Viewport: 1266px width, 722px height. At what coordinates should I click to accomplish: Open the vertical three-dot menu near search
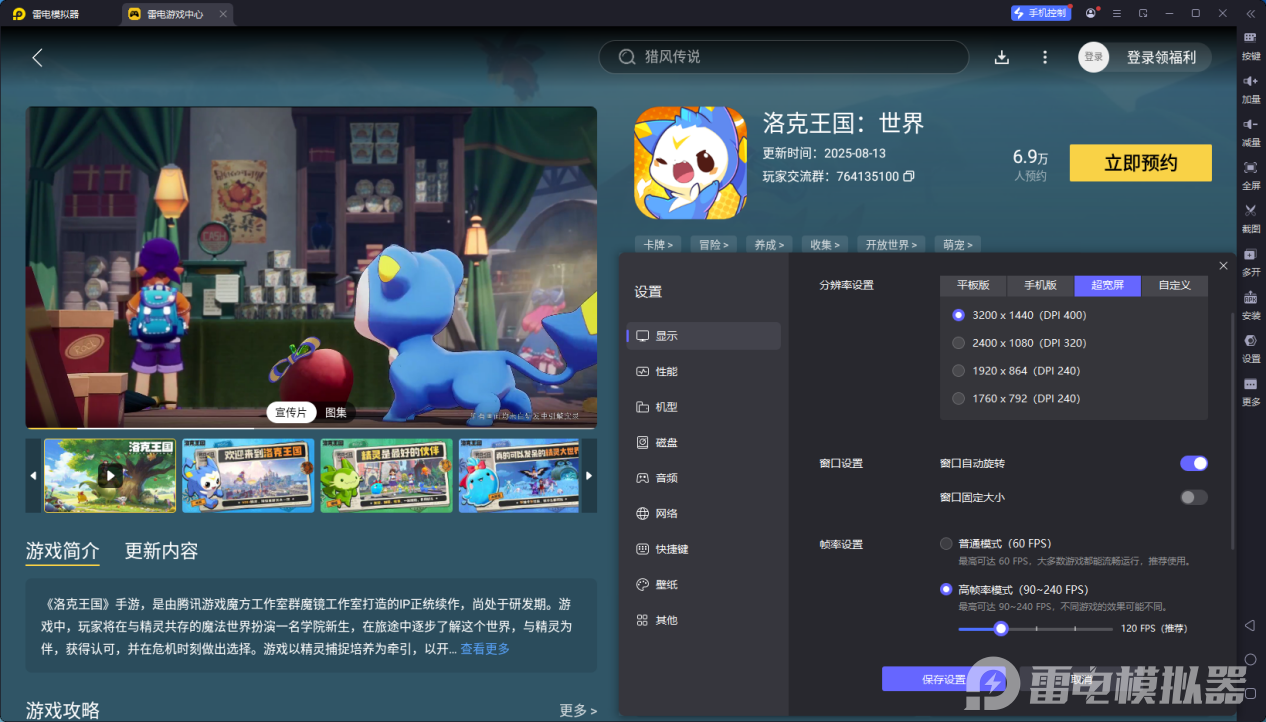pos(1045,57)
